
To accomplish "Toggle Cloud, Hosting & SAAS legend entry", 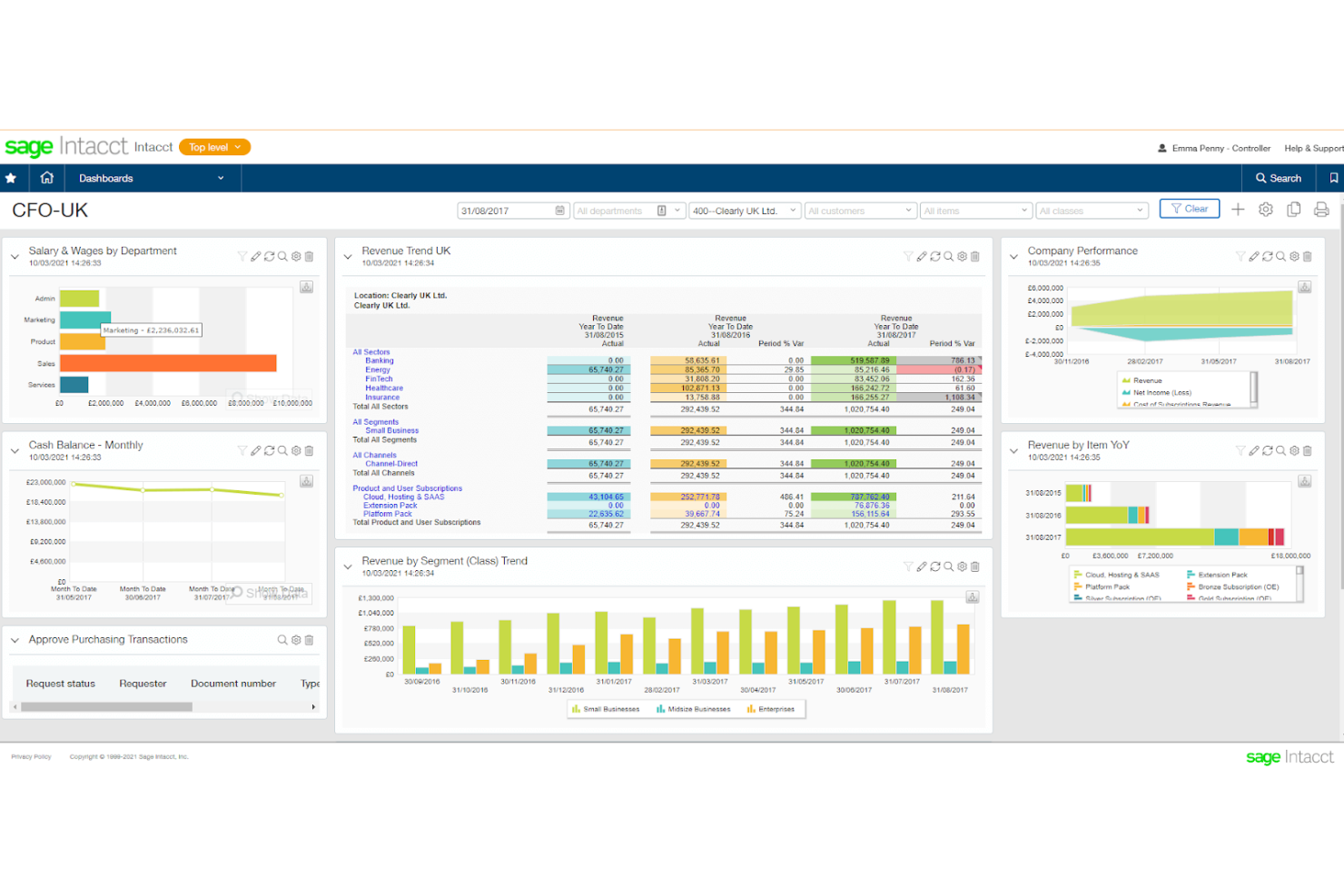I will [1116, 575].
